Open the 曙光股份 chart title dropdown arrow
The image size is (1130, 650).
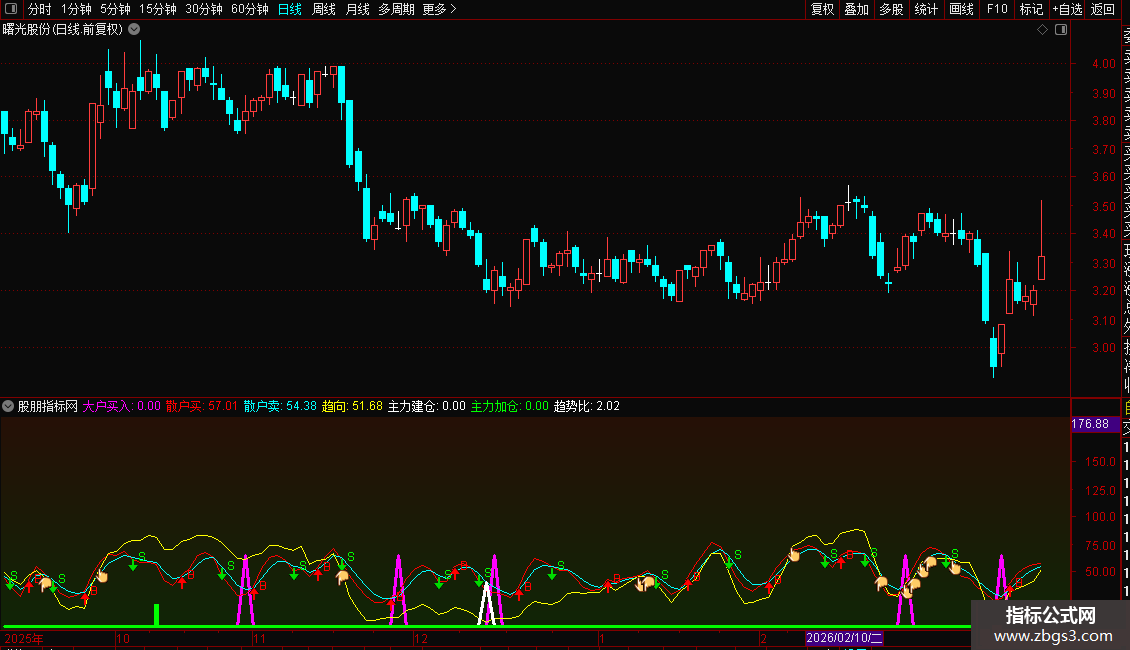click(x=134, y=30)
